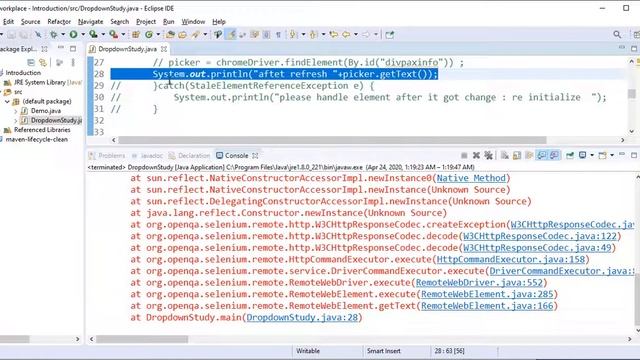Open the Navigate menu
The image size is (640, 360).
(91, 22)
